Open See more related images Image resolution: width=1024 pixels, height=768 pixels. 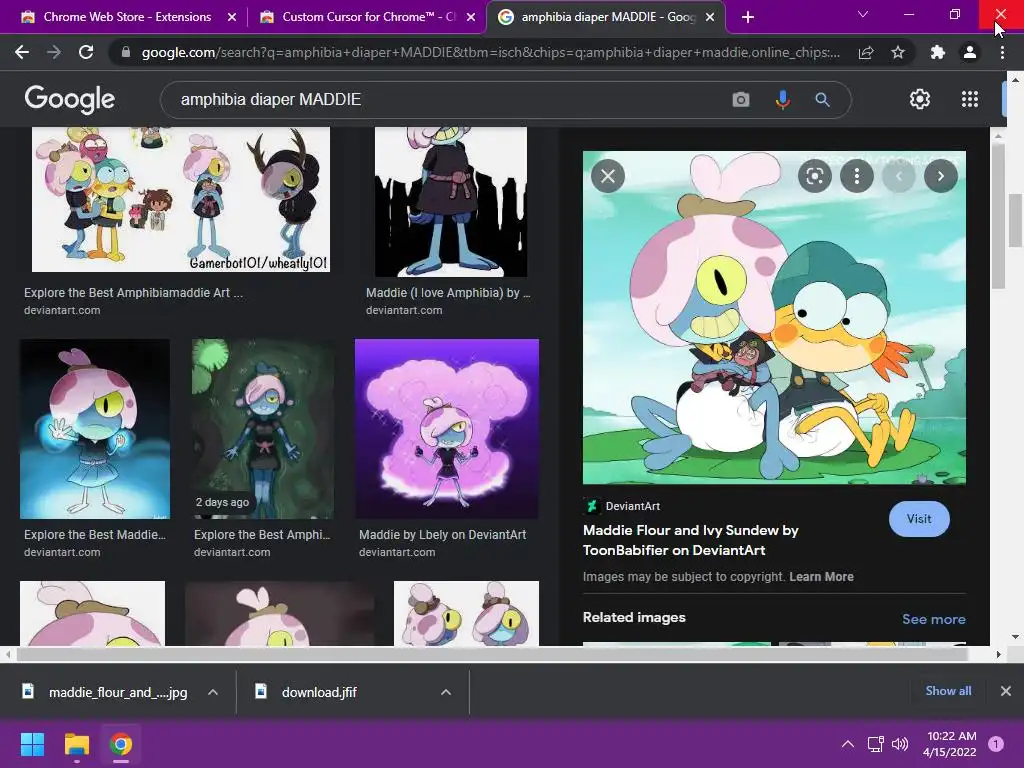[x=933, y=619]
